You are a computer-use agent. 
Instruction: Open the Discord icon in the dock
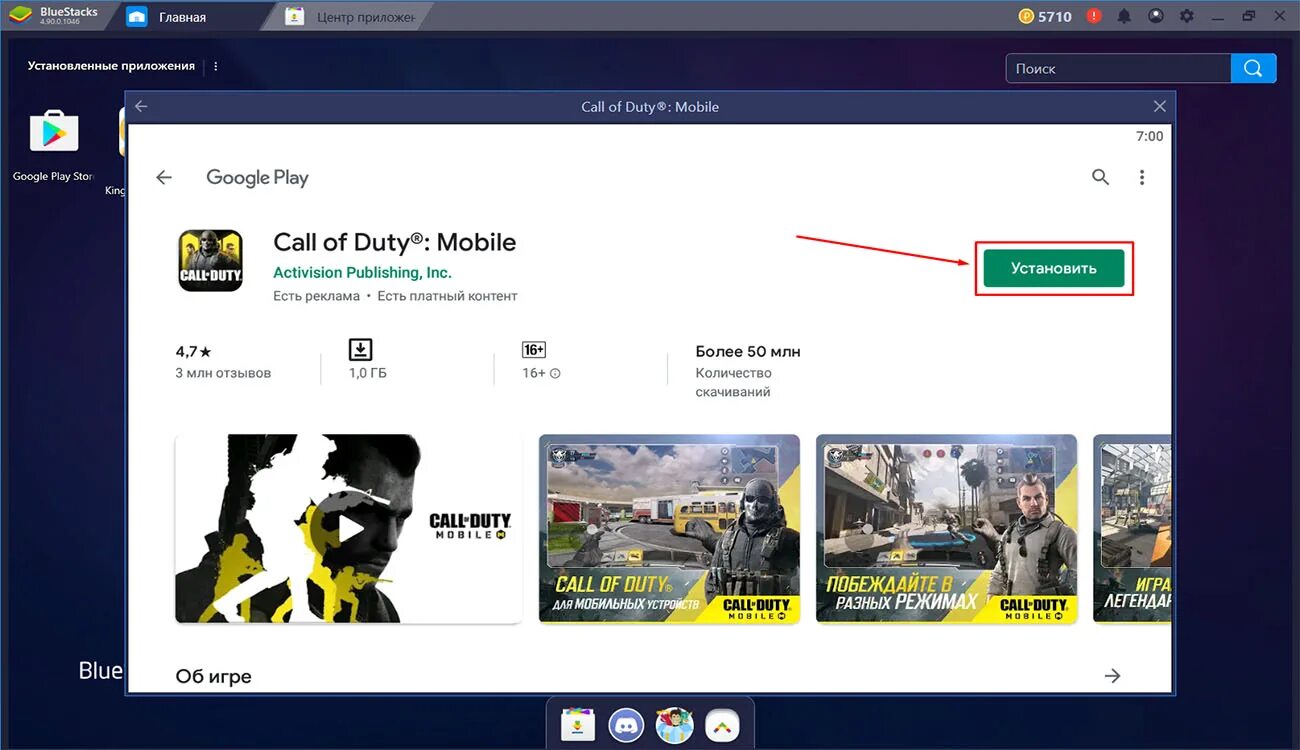tap(626, 724)
